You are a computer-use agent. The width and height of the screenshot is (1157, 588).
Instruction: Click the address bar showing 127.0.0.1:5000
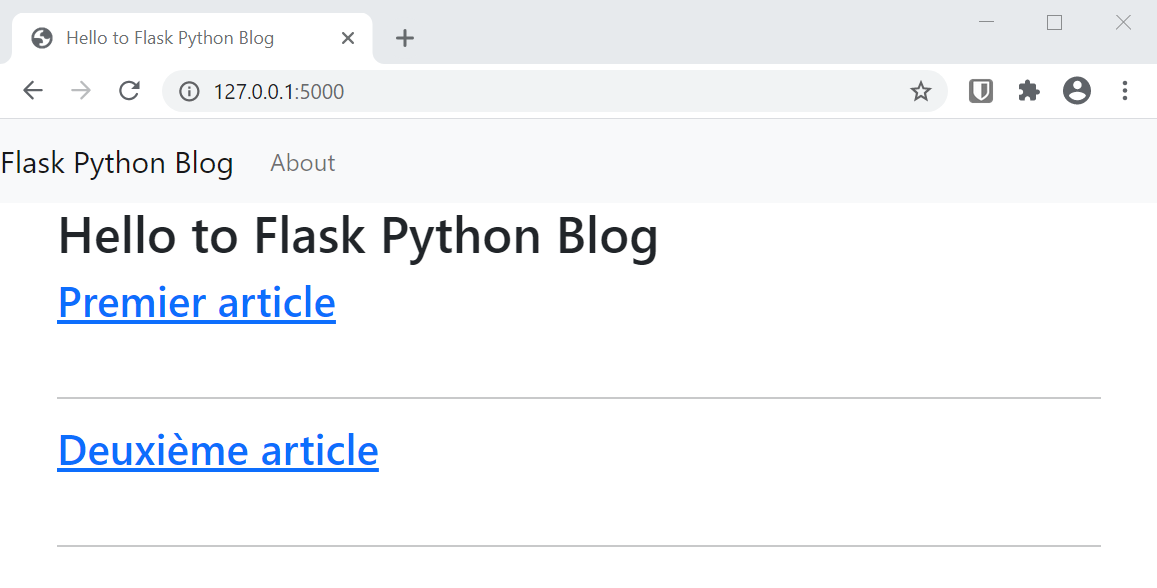(x=550, y=92)
